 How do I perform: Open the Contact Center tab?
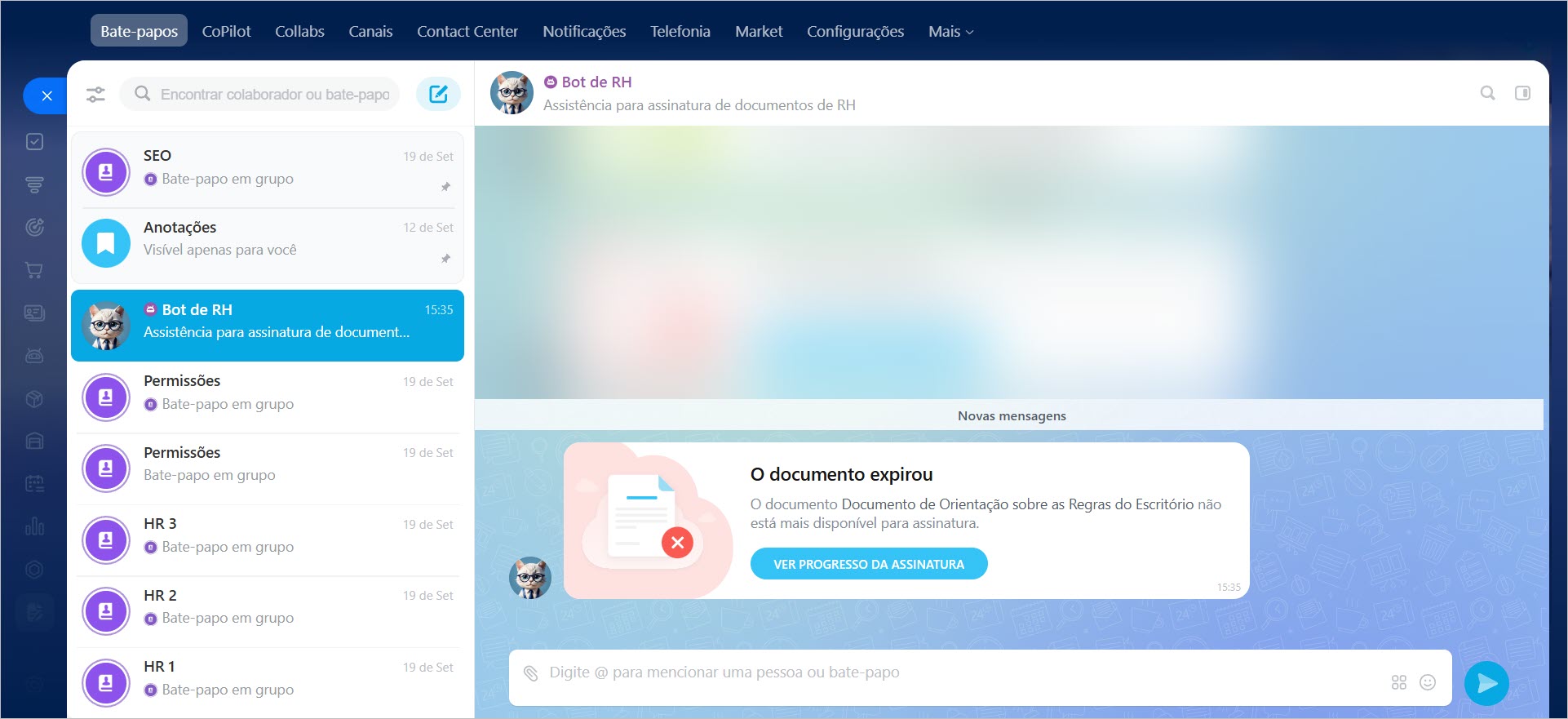point(467,32)
